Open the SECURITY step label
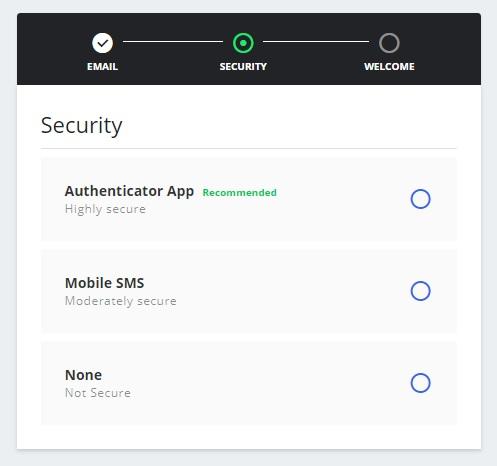 coord(243,67)
